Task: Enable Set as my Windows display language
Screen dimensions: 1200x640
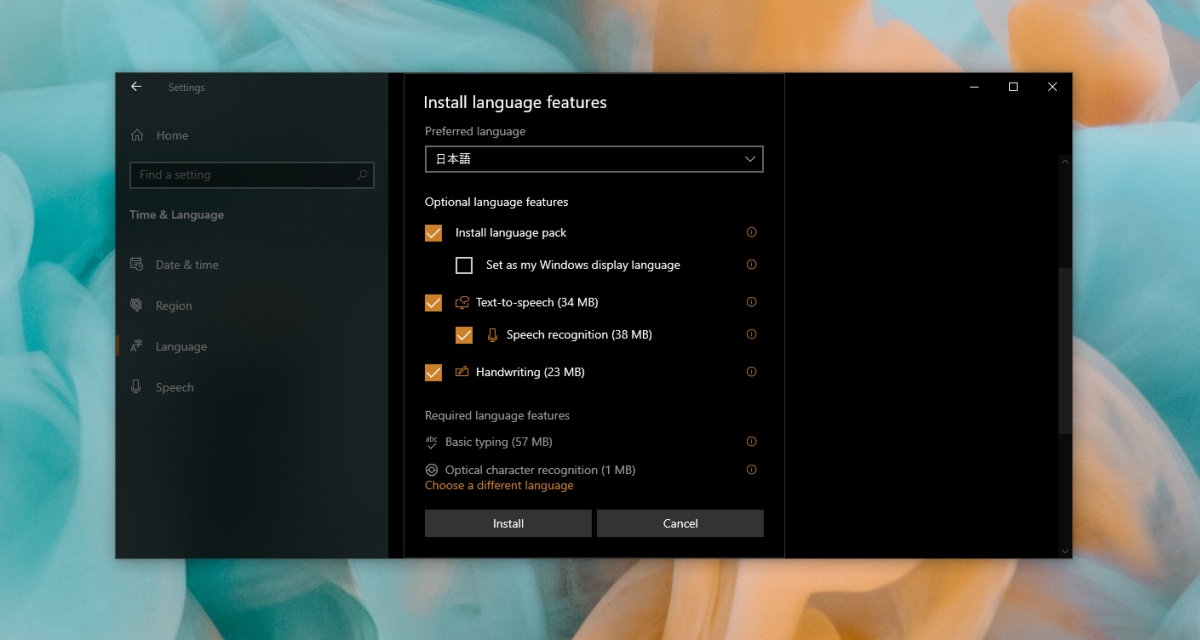Action: pyautogui.click(x=464, y=265)
